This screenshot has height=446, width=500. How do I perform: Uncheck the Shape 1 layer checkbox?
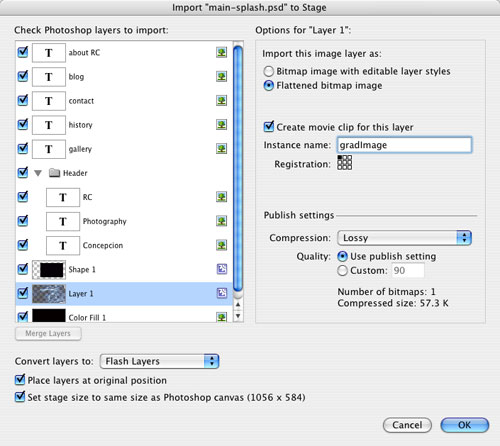click(x=23, y=268)
